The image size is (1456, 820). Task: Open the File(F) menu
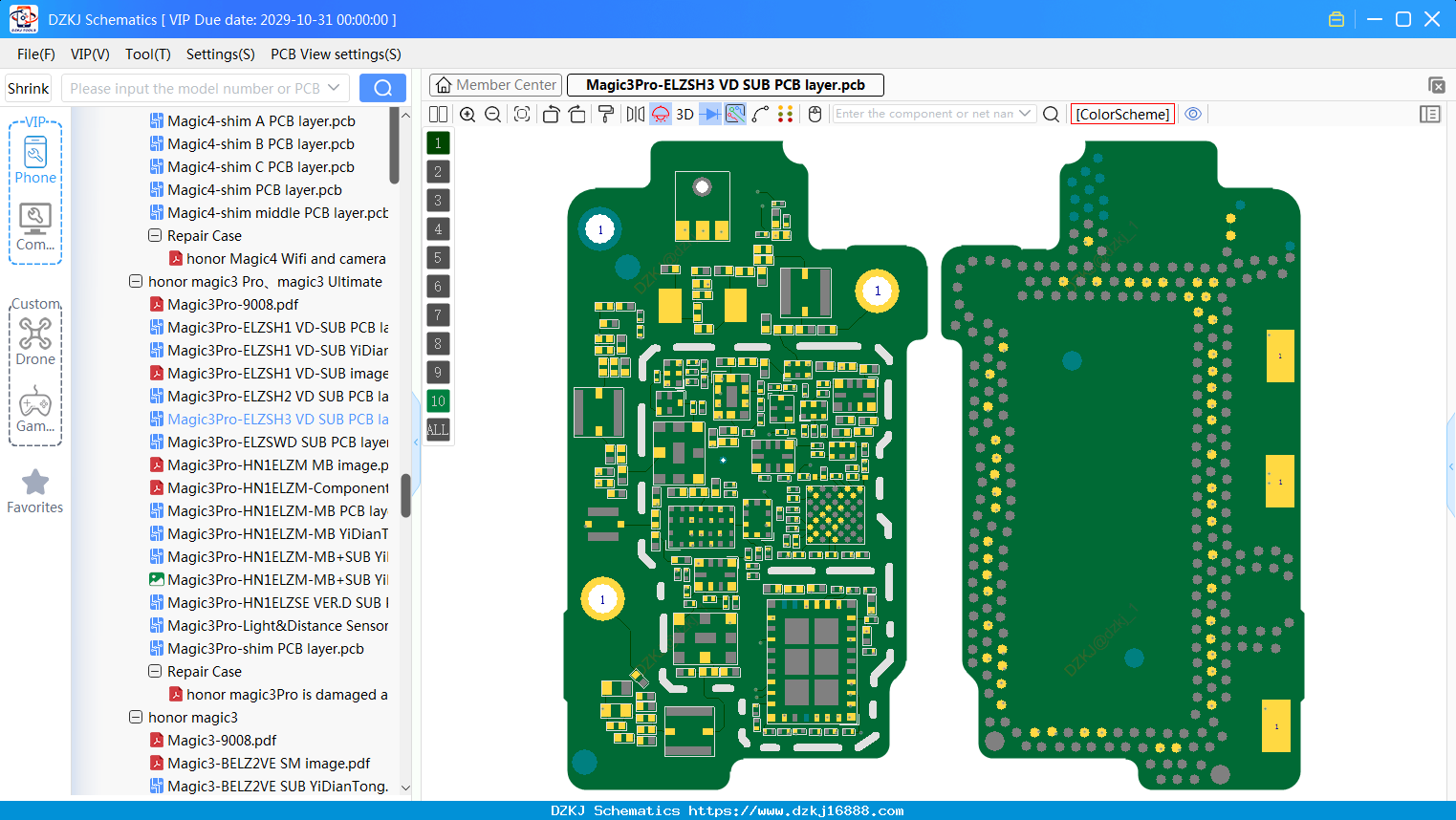[x=36, y=54]
